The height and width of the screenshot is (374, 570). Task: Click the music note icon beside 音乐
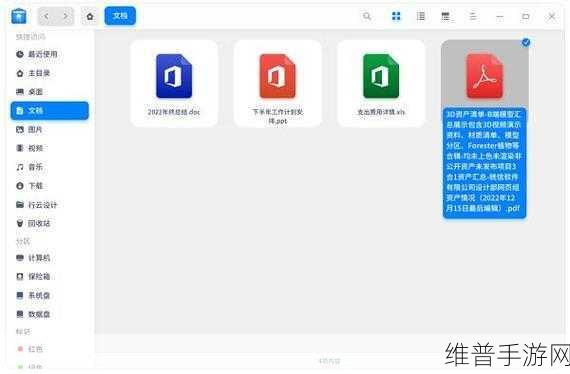click(20, 167)
